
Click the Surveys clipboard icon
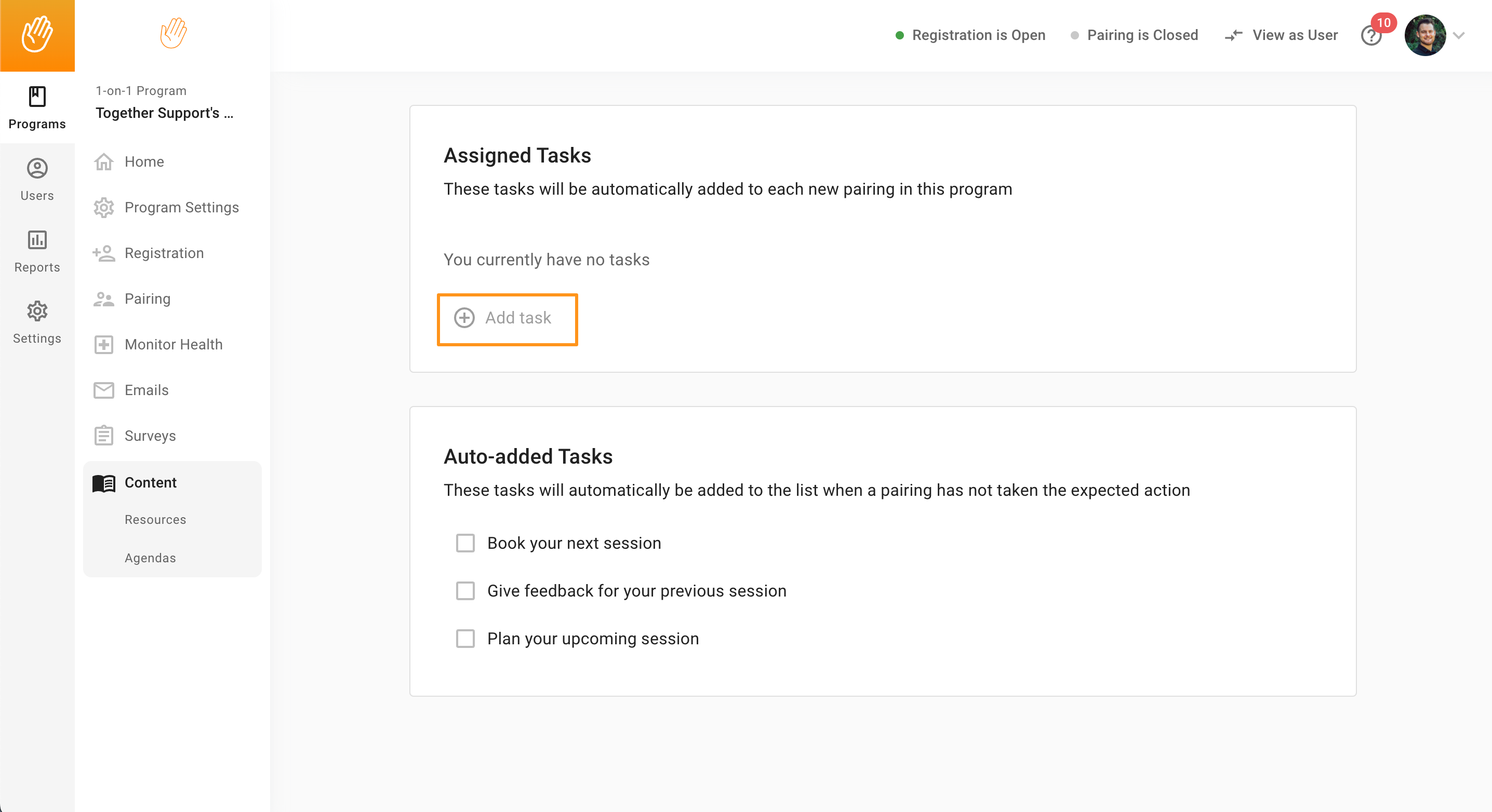104,435
